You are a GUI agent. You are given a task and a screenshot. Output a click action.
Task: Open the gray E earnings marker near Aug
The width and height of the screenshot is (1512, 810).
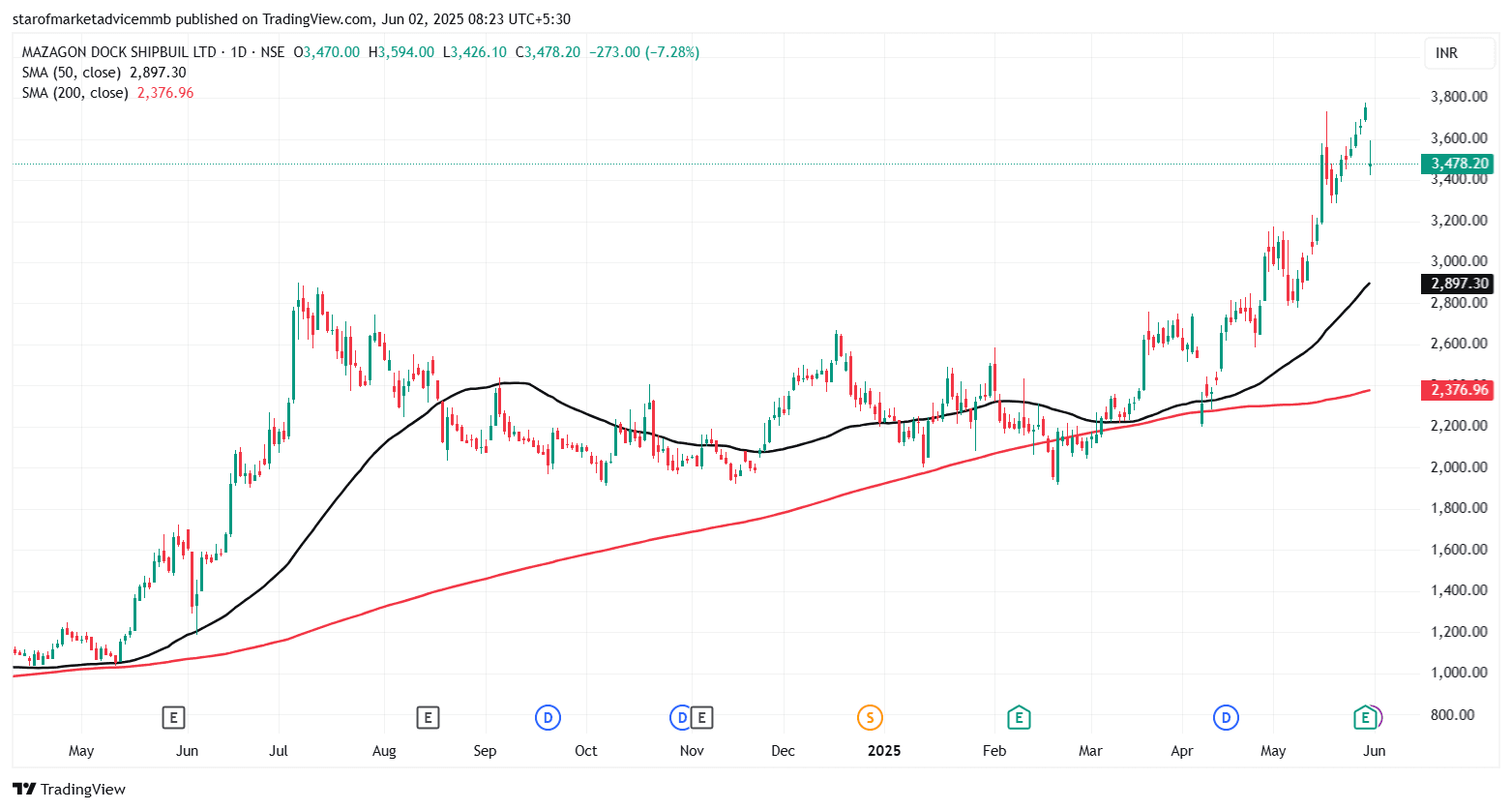(x=428, y=717)
